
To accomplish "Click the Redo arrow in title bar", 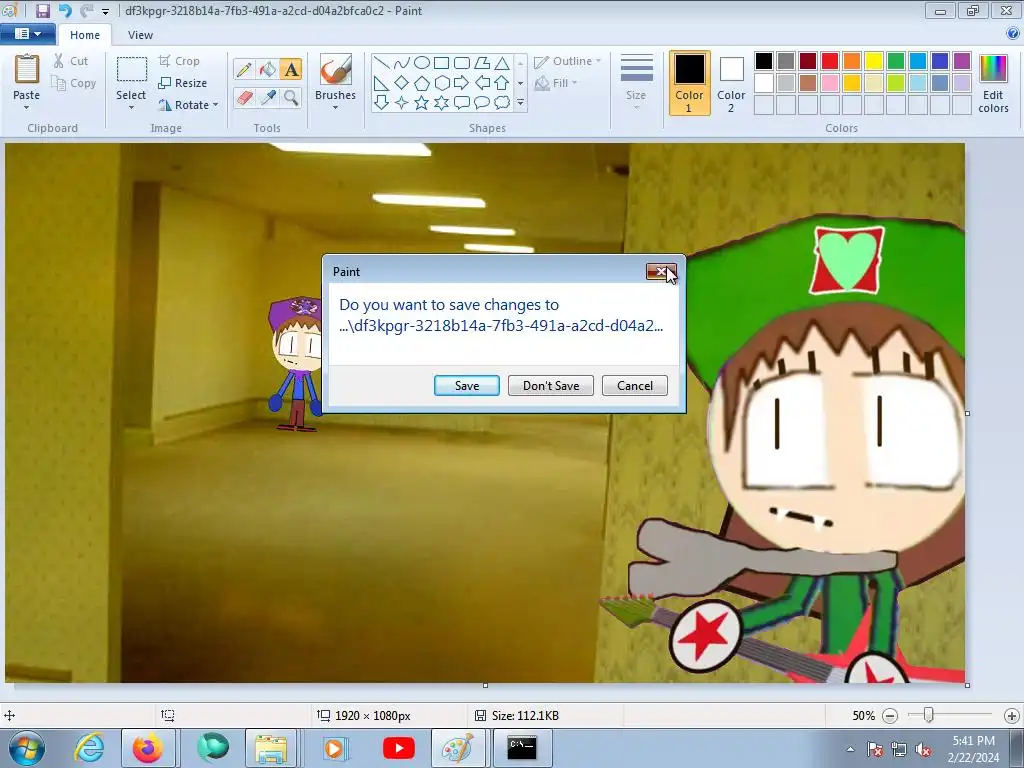I will pyautogui.click(x=86, y=11).
